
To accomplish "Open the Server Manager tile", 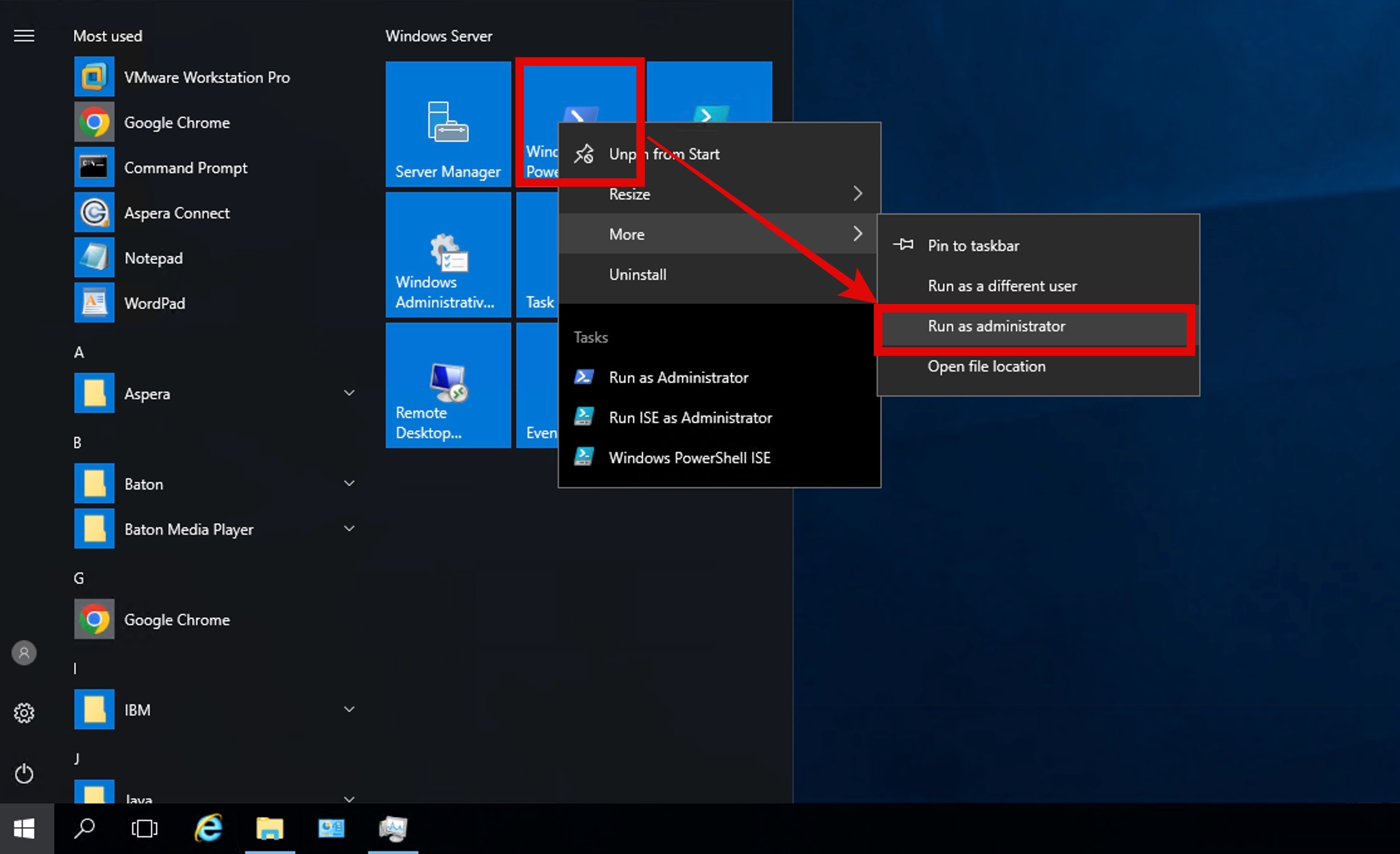I will coord(448,124).
